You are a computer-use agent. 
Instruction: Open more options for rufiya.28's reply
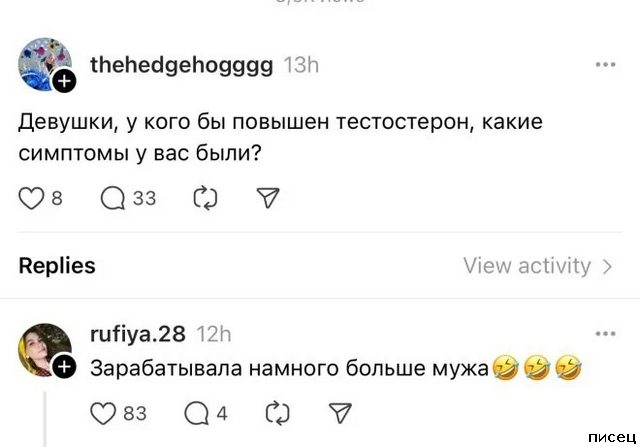(x=605, y=333)
